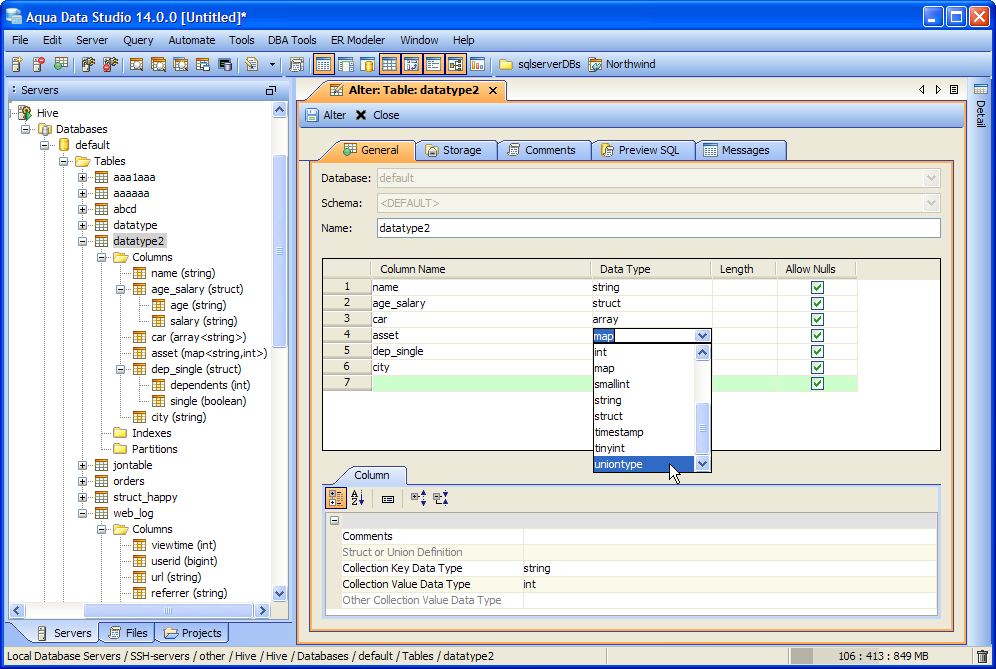Screen dimensions: 996x669
Task: Click the asset Data Type combo arrow
Action: coord(702,335)
